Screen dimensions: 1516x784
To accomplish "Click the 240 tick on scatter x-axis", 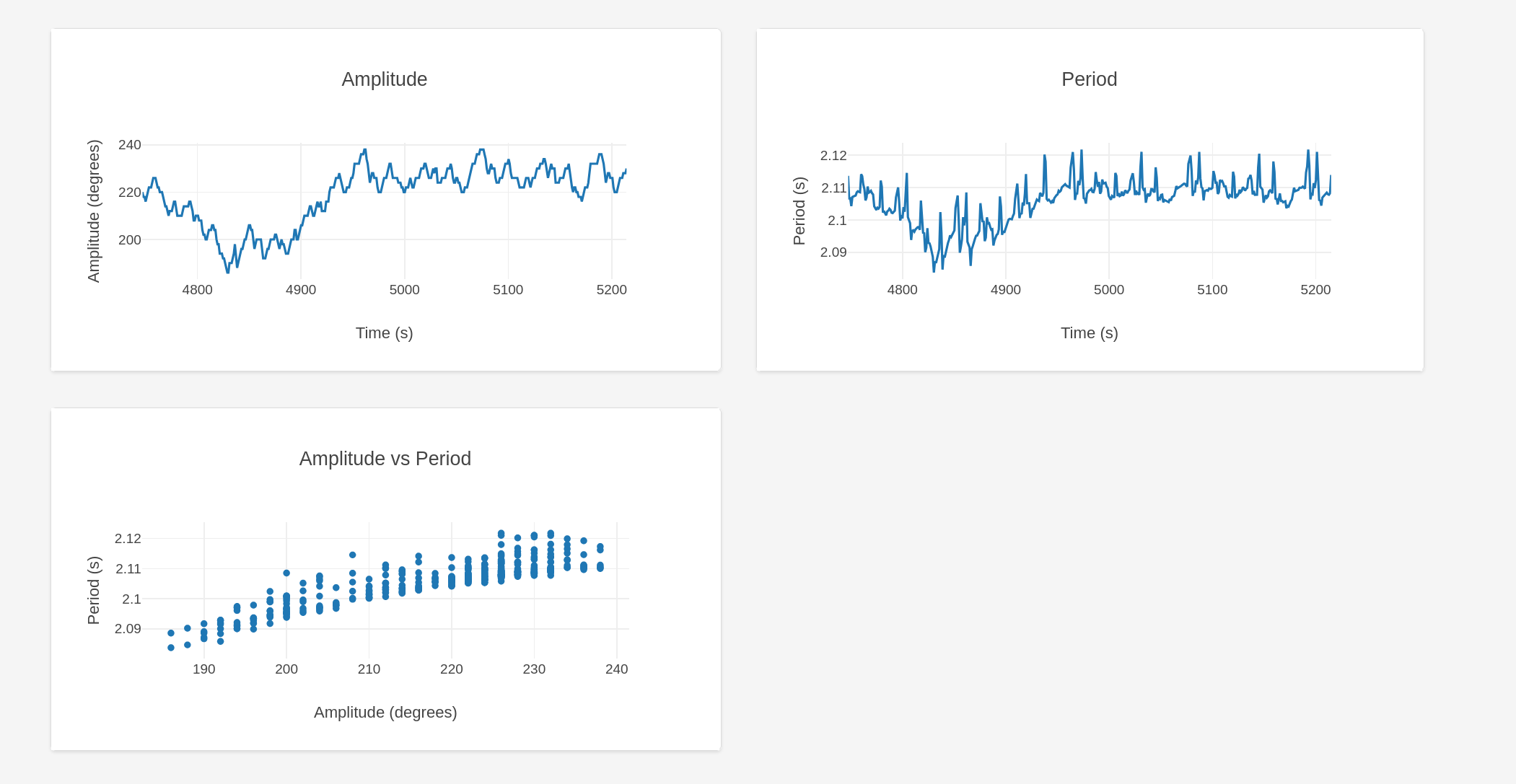I will point(616,669).
